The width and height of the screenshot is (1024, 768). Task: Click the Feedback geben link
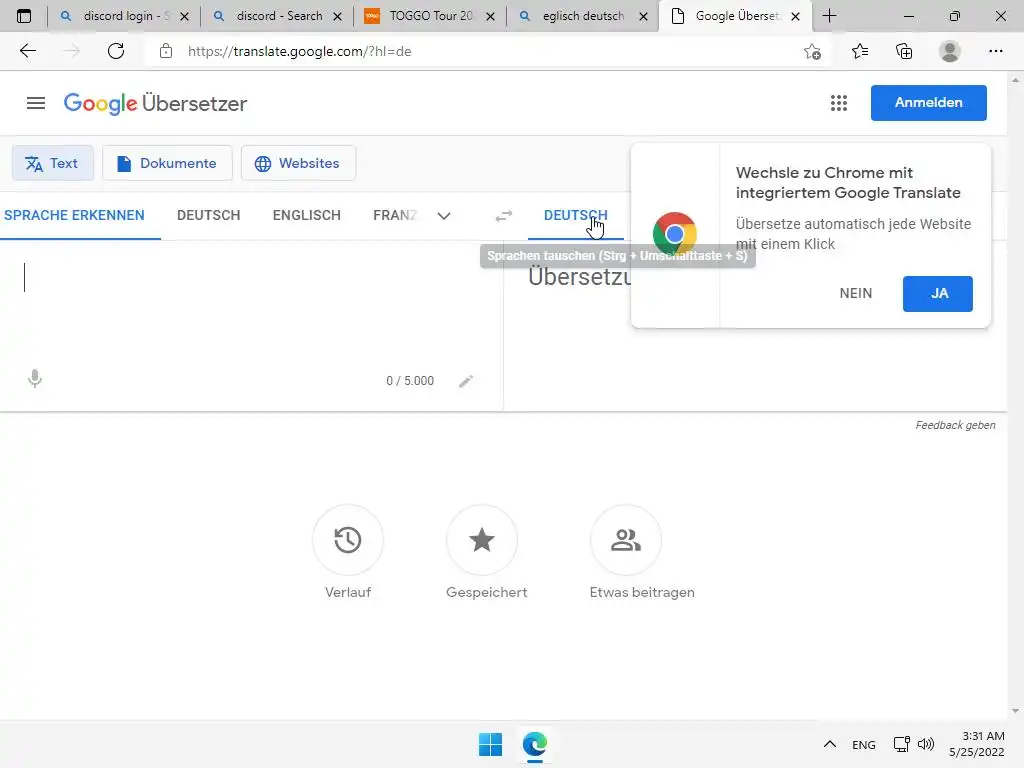click(955, 425)
